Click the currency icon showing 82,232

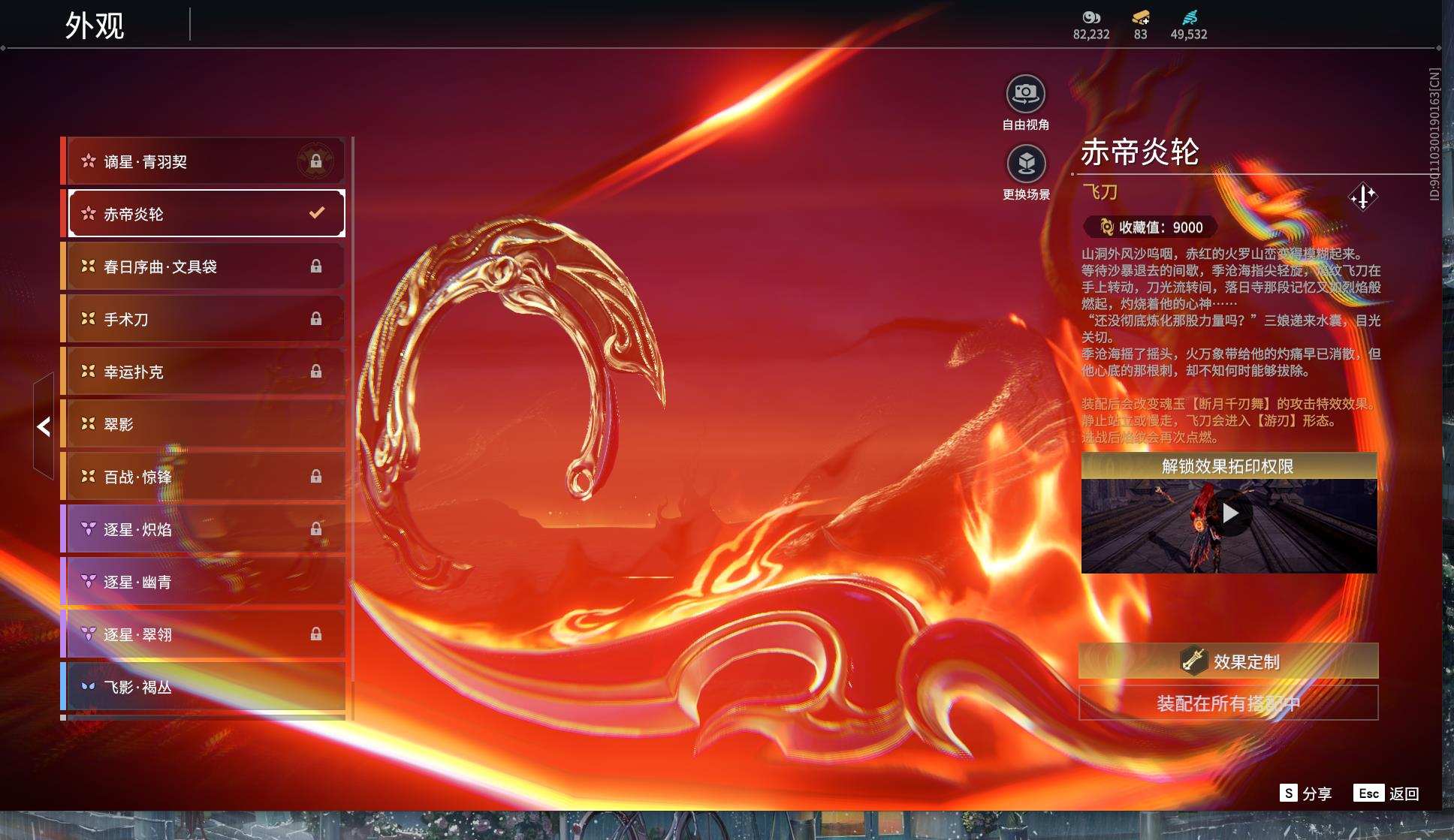[1091, 17]
